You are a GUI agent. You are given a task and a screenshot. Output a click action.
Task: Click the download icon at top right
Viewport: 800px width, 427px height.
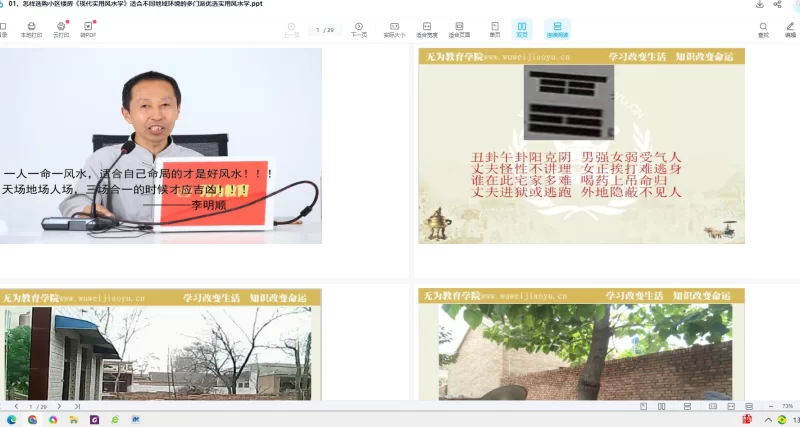(x=759, y=4)
